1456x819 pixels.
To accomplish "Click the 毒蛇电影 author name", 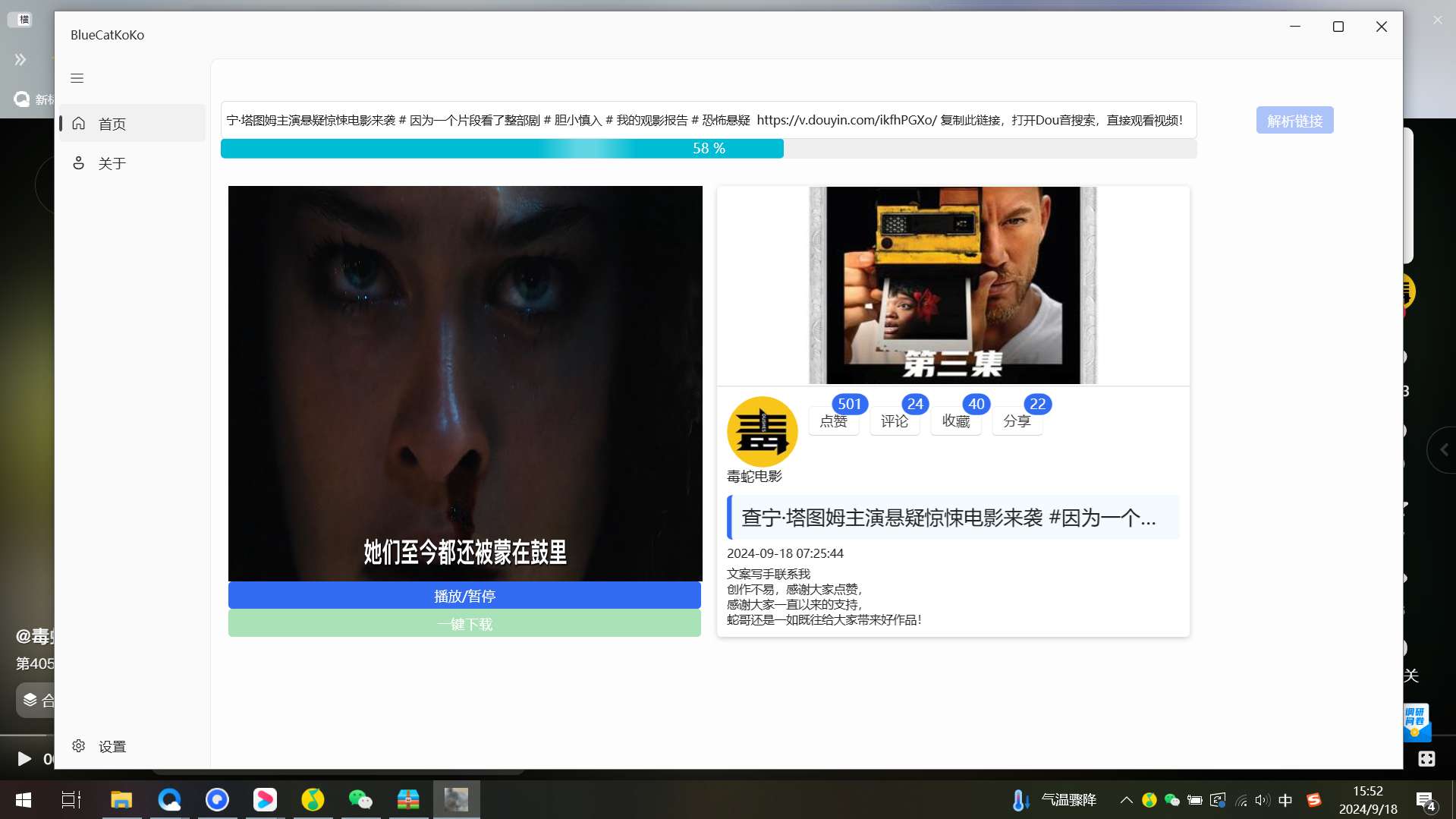I will (x=754, y=476).
